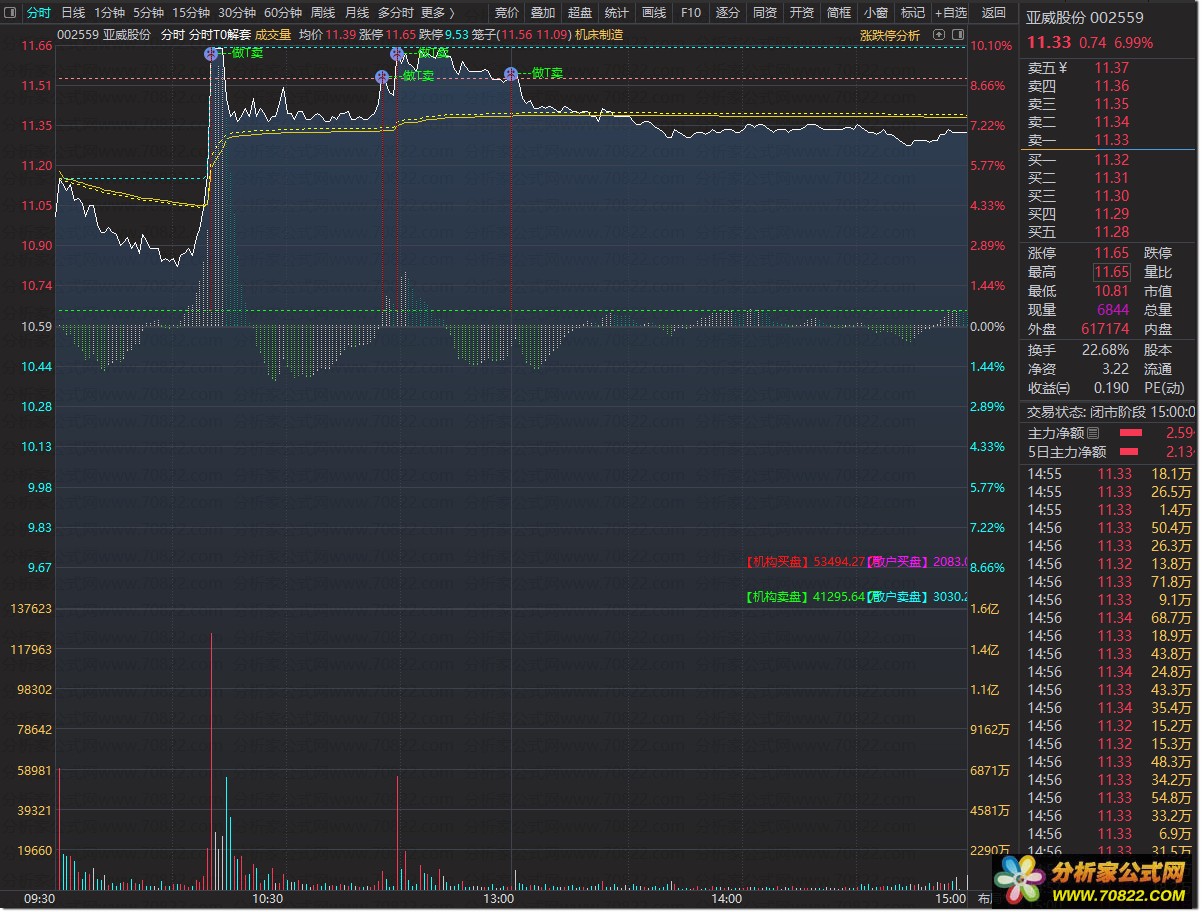Open the 周线 weekly chart tab
Image resolution: width=1202 pixels, height=912 pixels.
(x=323, y=13)
